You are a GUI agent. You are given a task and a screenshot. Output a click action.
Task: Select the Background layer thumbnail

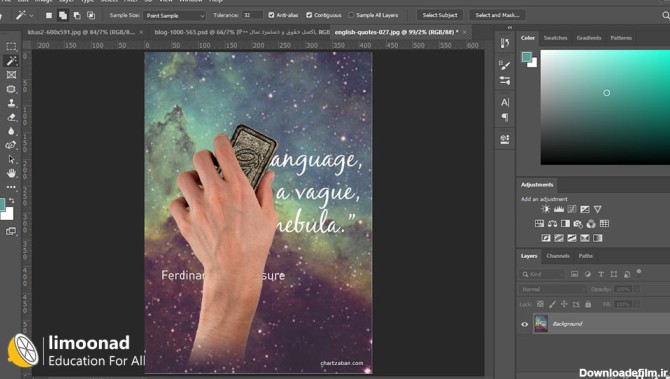tap(541, 324)
